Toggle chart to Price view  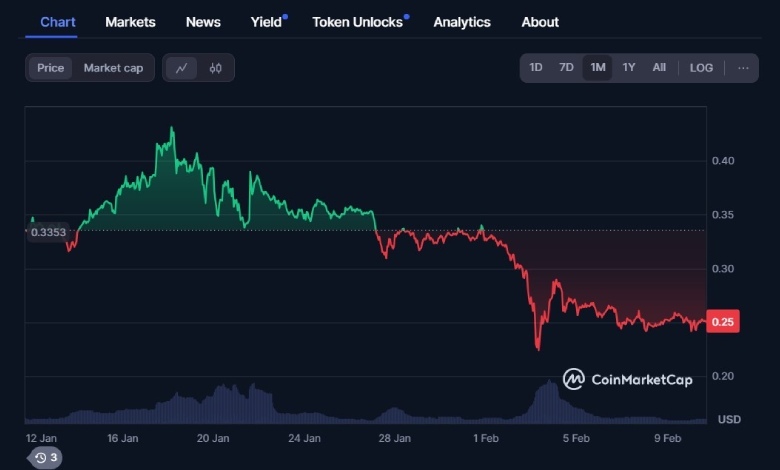click(50, 68)
